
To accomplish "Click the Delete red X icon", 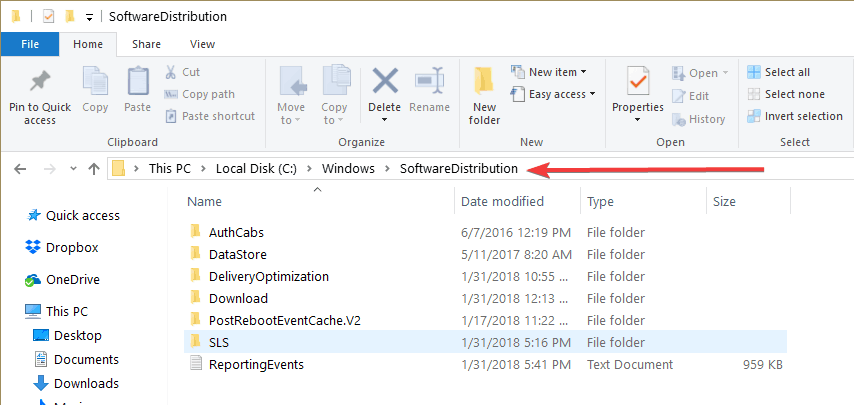I will pyautogui.click(x=385, y=81).
